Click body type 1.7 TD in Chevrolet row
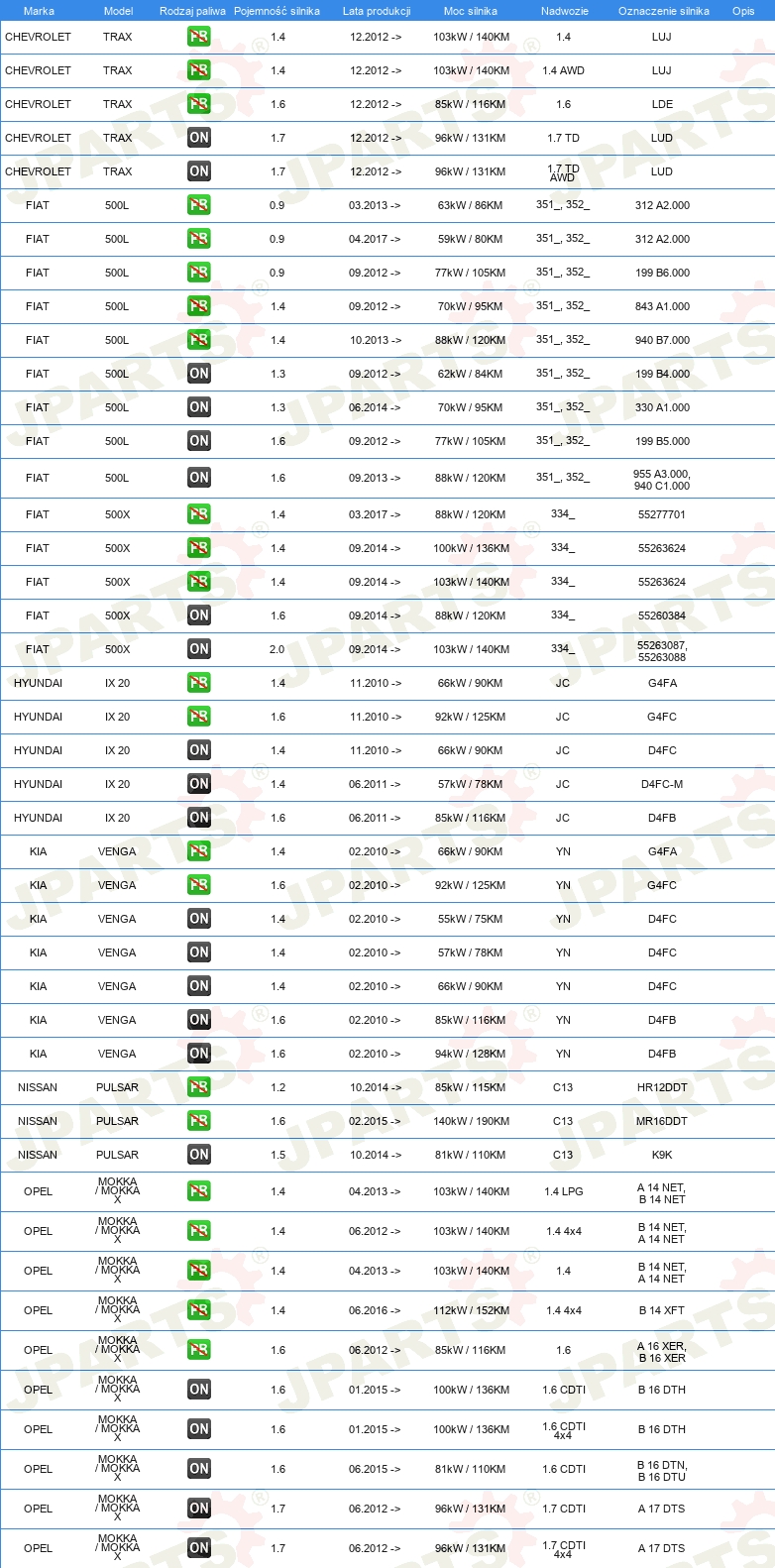 tap(563, 138)
